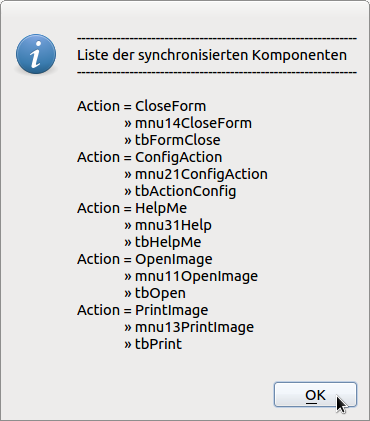The height and width of the screenshot is (421, 370).
Task: Select the tbHelpMe entry
Action: [x=163, y=242]
